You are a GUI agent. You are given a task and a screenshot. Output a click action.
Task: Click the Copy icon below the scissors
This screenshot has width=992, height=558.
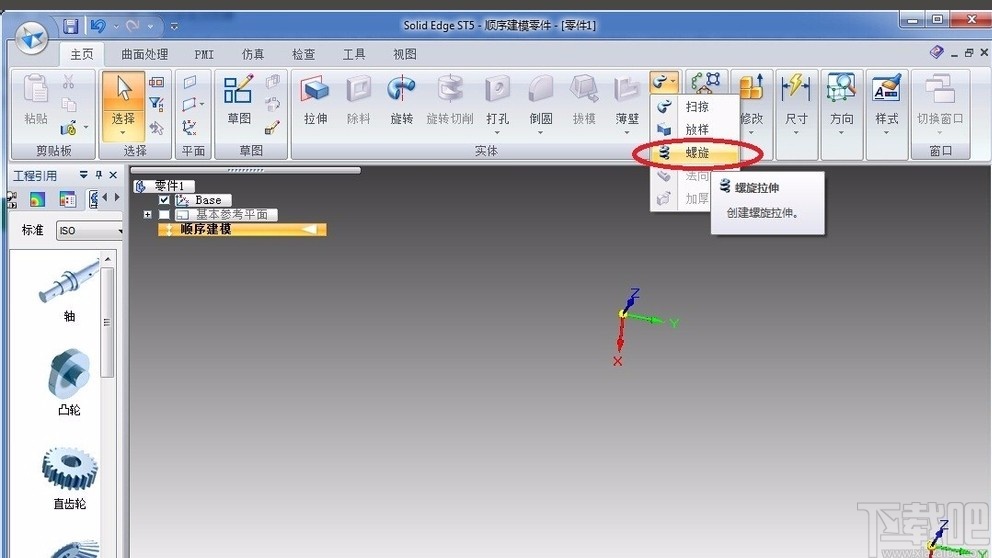(68, 104)
